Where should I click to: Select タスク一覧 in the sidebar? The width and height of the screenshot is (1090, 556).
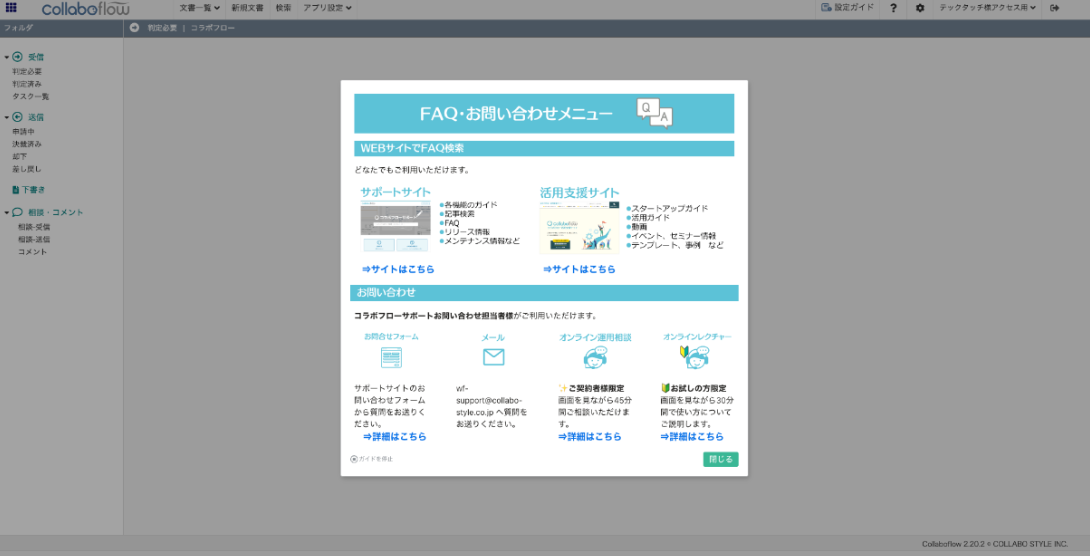tap(31, 97)
